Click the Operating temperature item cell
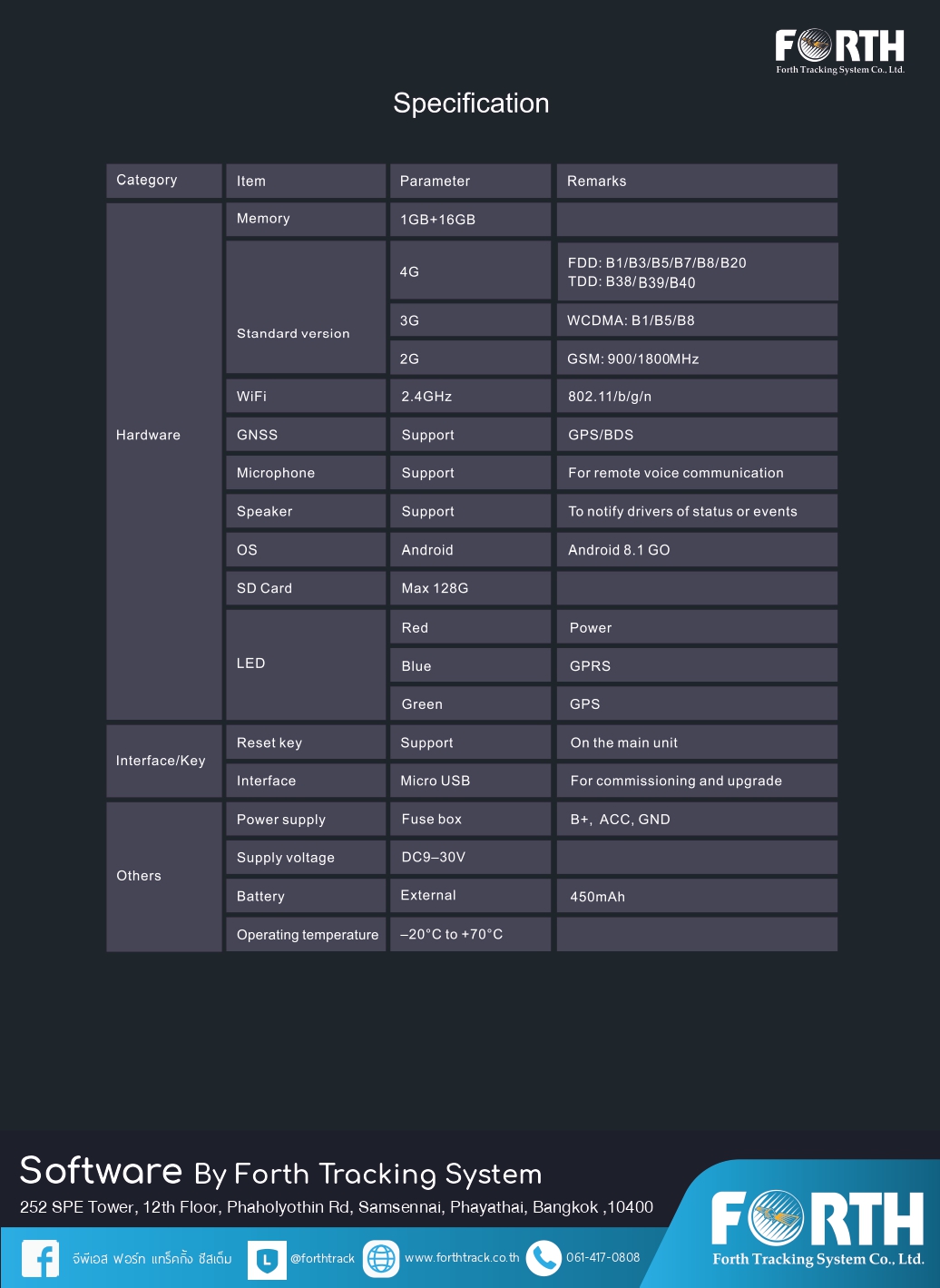The image size is (940, 1288). point(307,935)
